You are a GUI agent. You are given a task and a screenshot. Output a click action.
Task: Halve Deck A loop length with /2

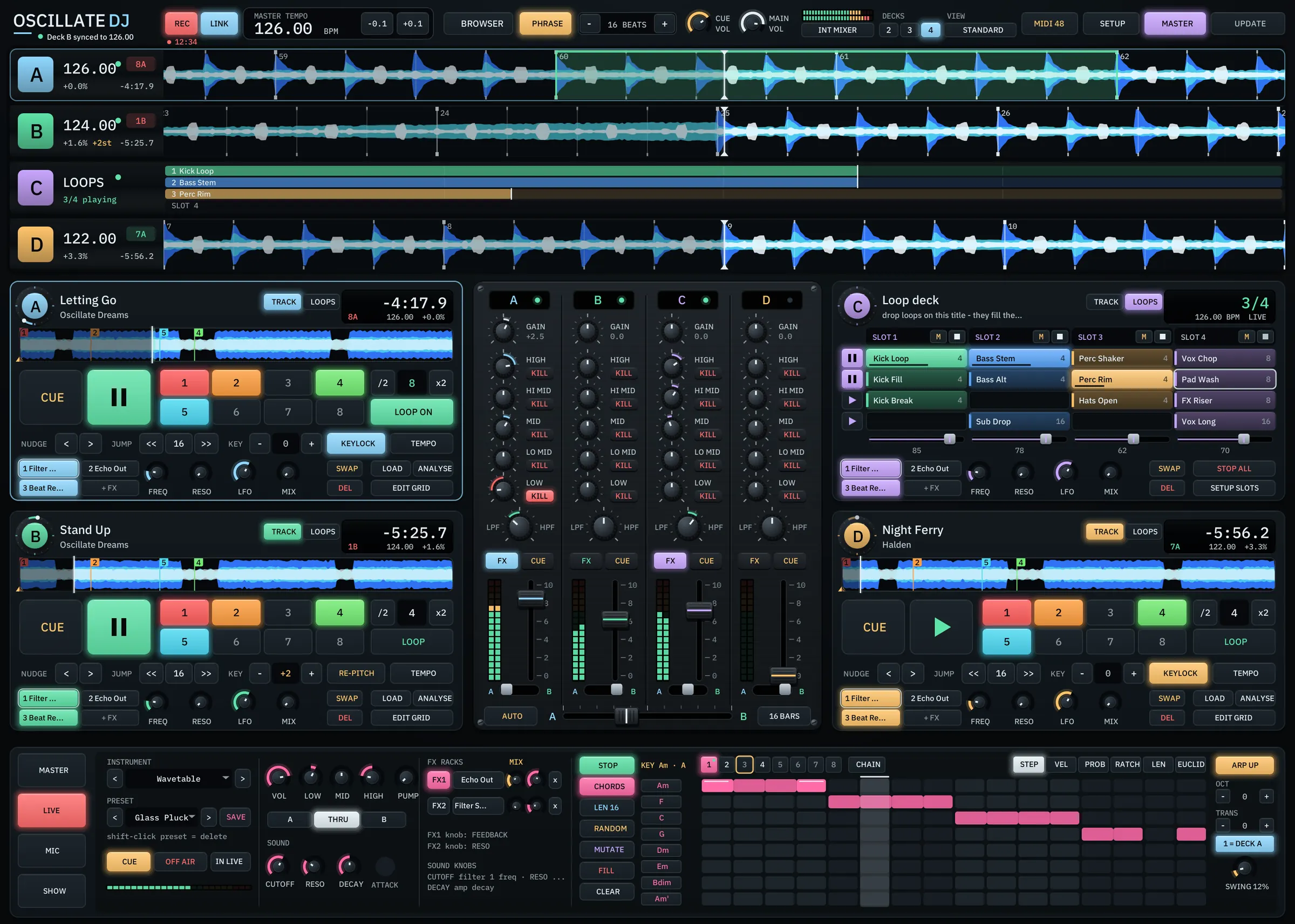point(383,383)
